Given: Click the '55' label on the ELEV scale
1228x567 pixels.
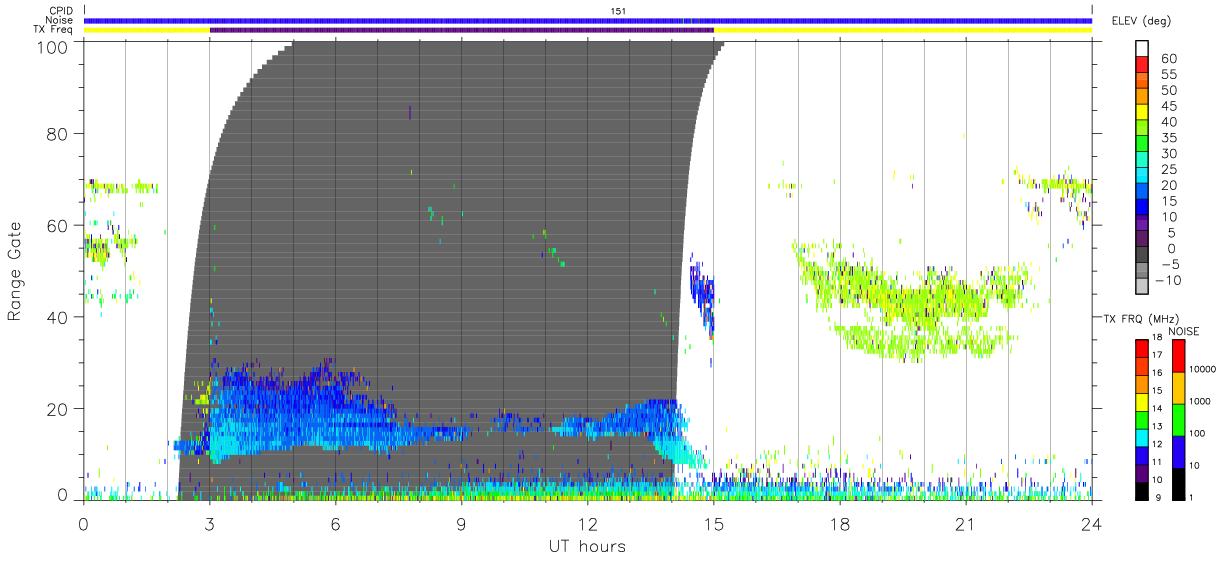Looking at the screenshot, I should pos(1167,75).
